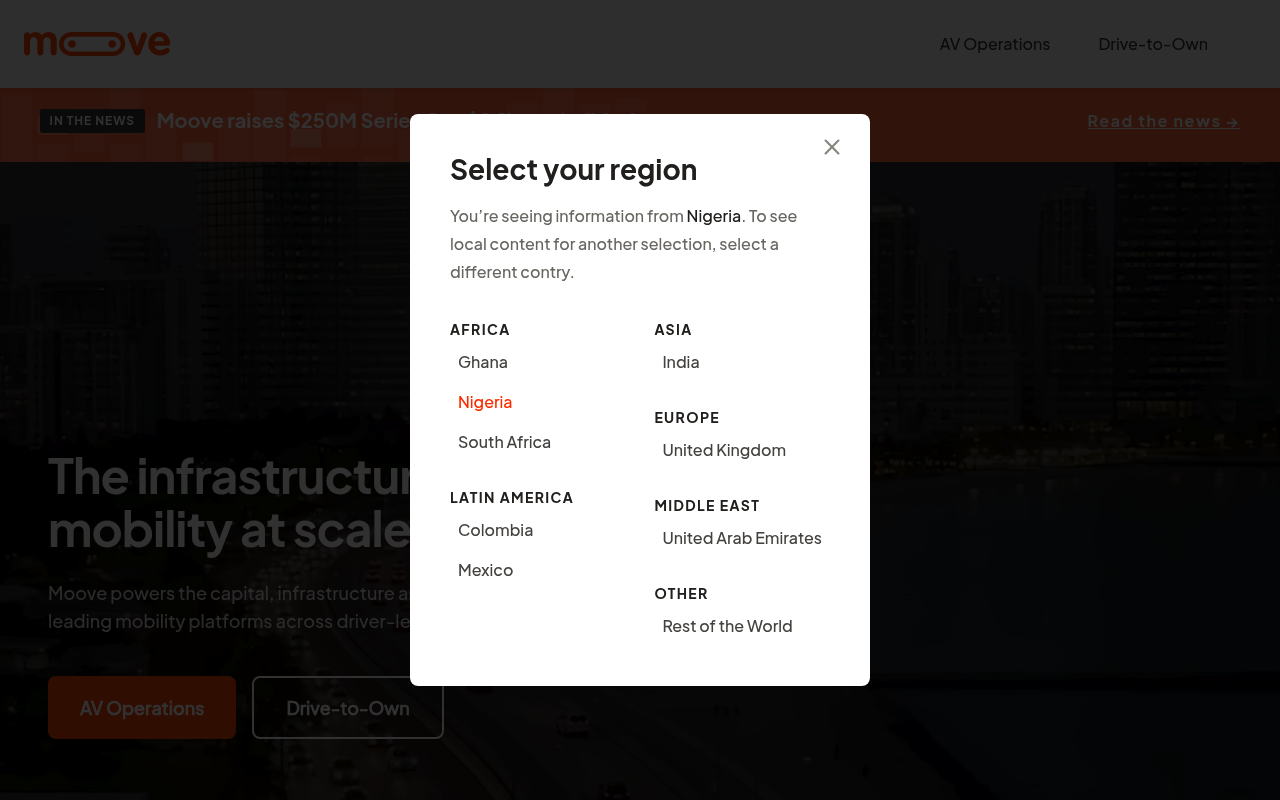Follow the Read the news link
The image size is (1280, 800).
(x=1163, y=121)
